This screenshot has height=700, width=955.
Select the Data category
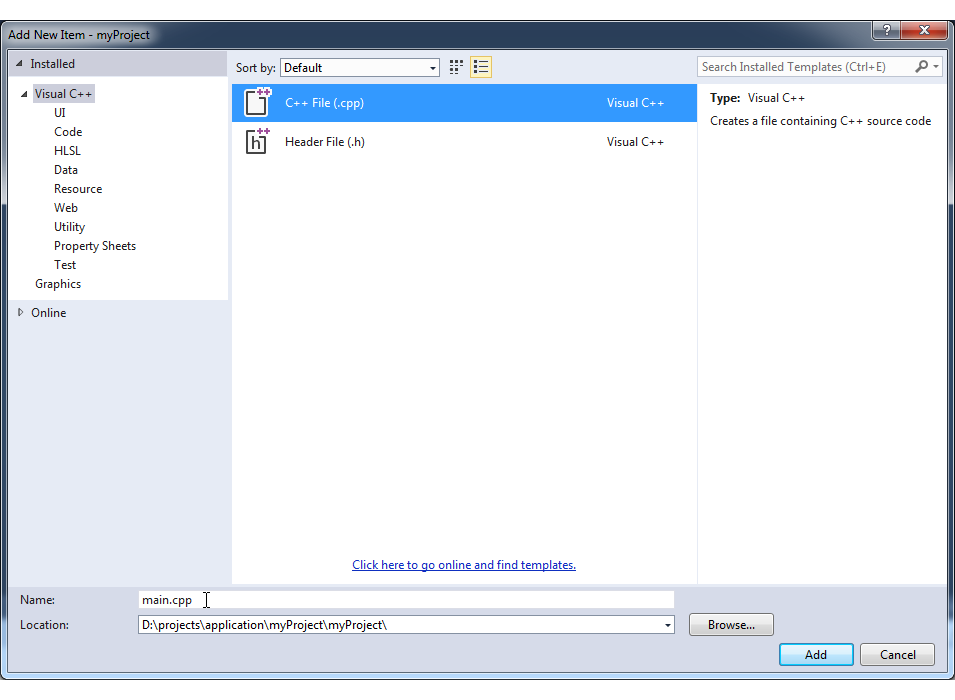(66, 170)
